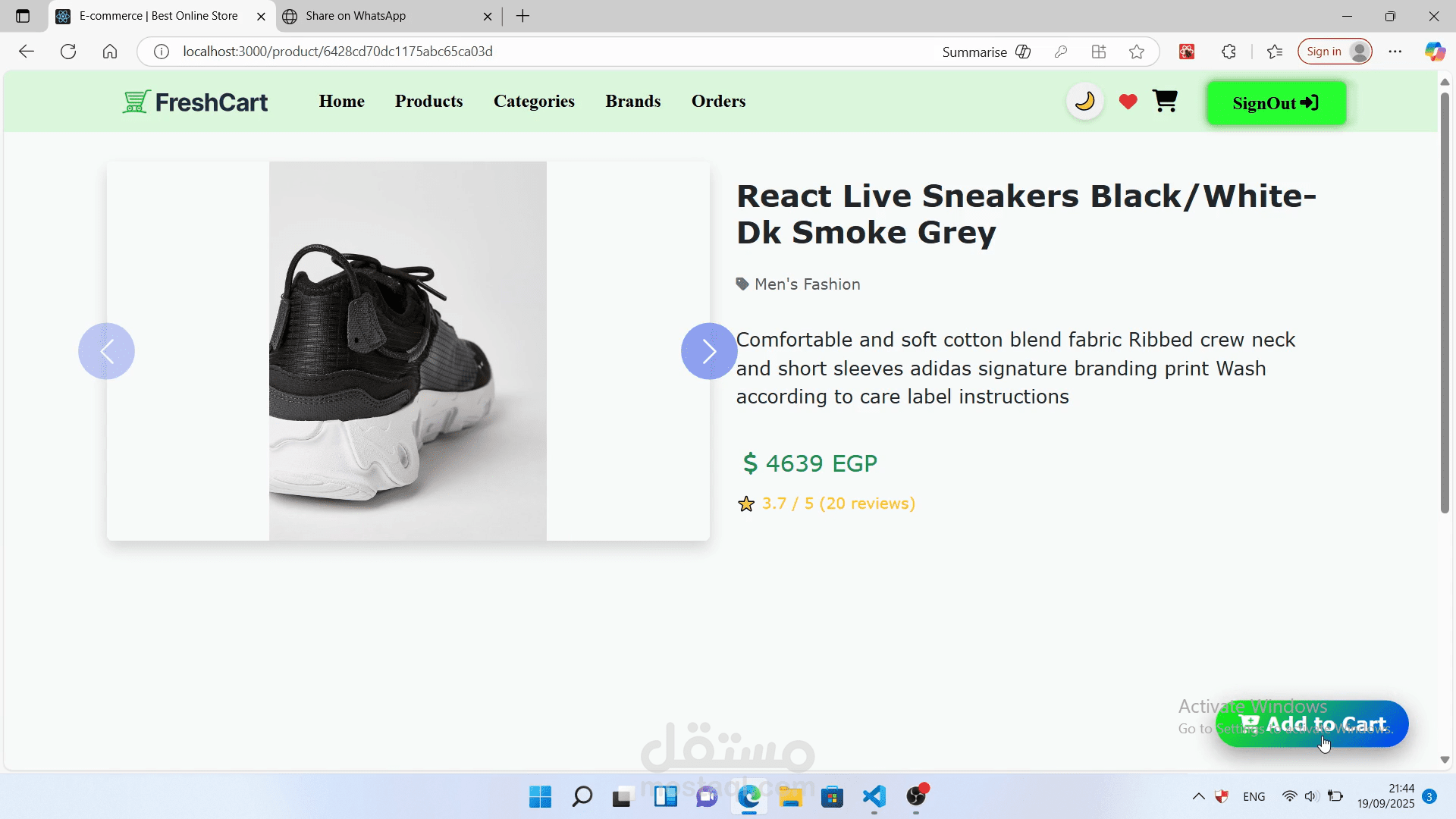
Task: Open browser Settings and more menu
Action: [1395, 52]
